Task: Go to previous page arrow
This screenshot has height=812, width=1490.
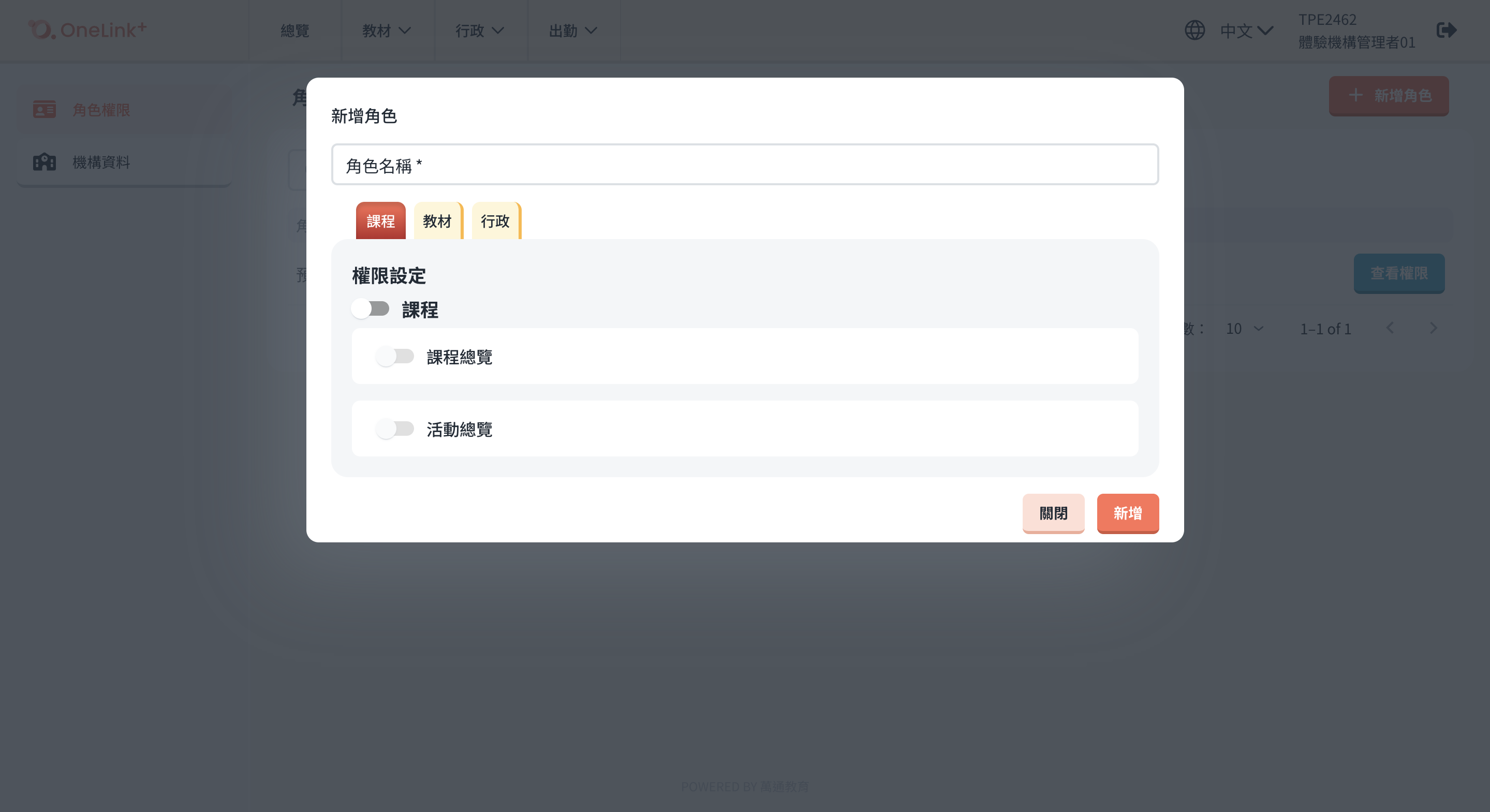Action: click(1390, 329)
